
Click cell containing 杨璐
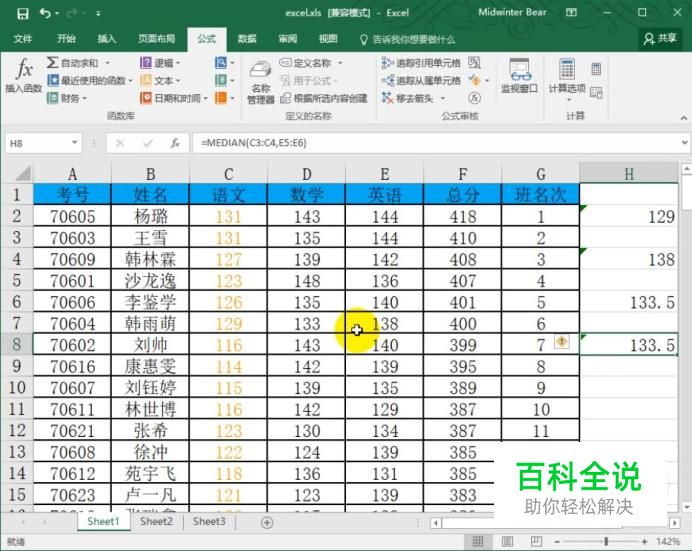pyautogui.click(x=150, y=216)
